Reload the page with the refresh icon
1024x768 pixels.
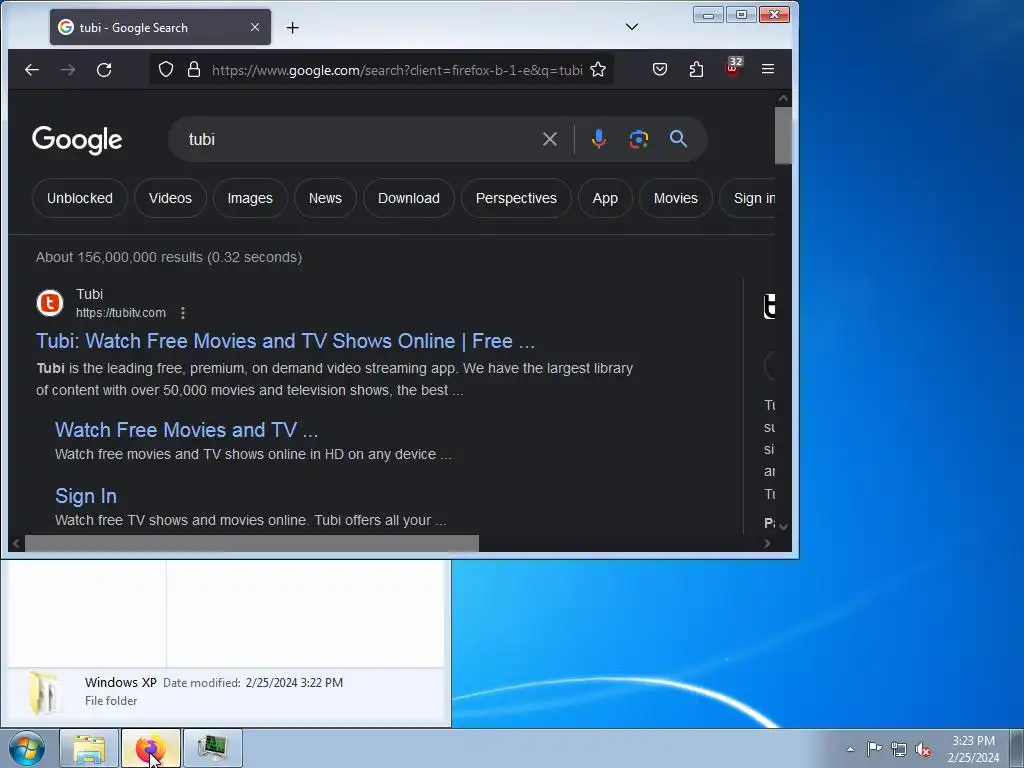pyautogui.click(x=104, y=70)
